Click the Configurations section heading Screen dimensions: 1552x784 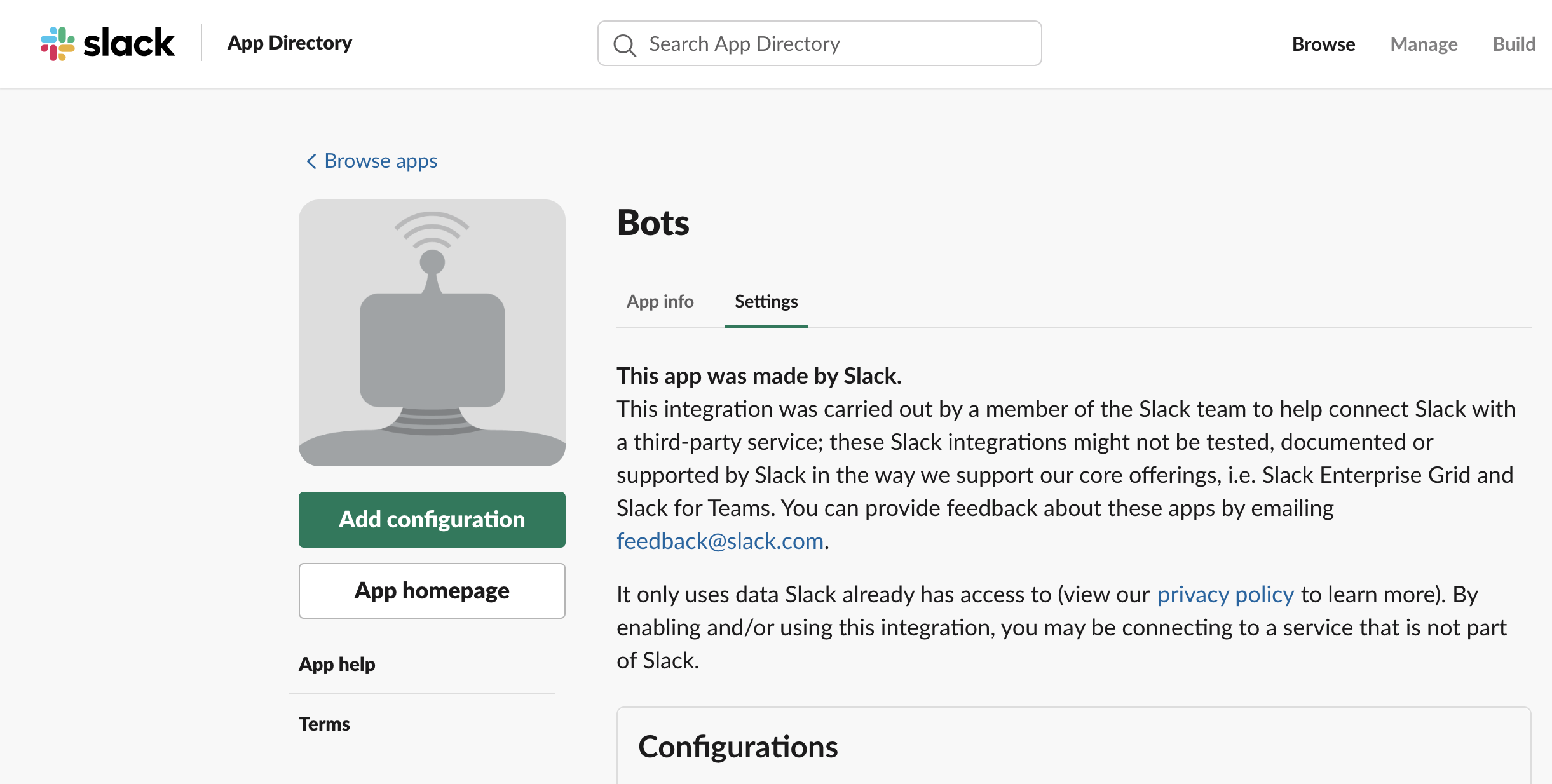[x=738, y=747]
